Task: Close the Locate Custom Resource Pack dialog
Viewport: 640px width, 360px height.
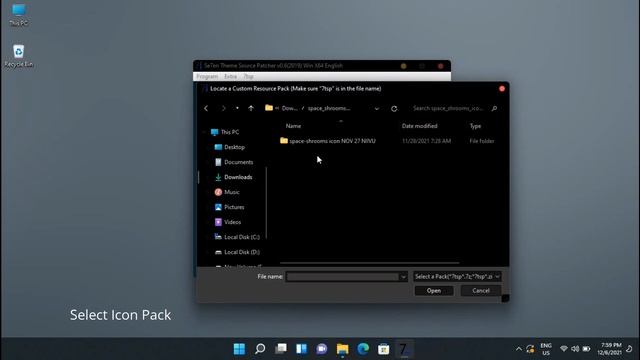Action: pyautogui.click(x=502, y=89)
